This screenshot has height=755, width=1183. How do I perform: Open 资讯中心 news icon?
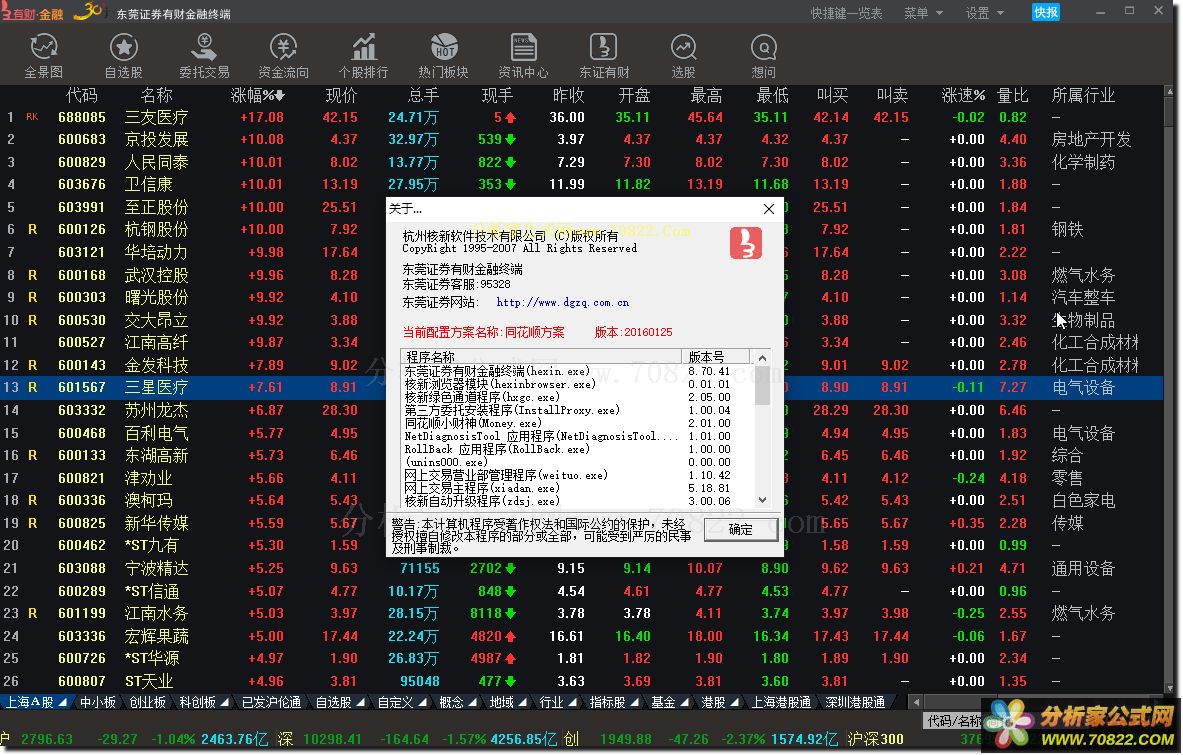[x=524, y=56]
